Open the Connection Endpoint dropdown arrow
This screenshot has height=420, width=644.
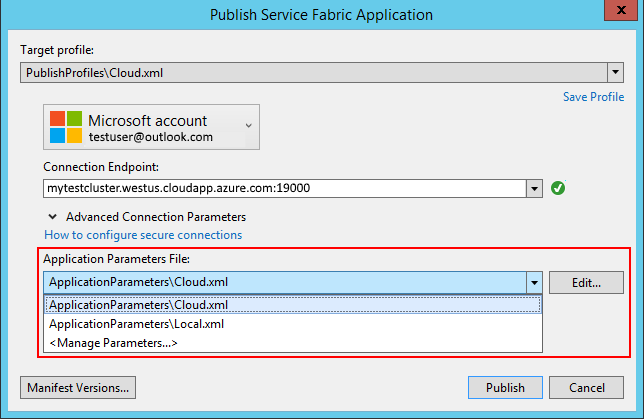(x=534, y=188)
